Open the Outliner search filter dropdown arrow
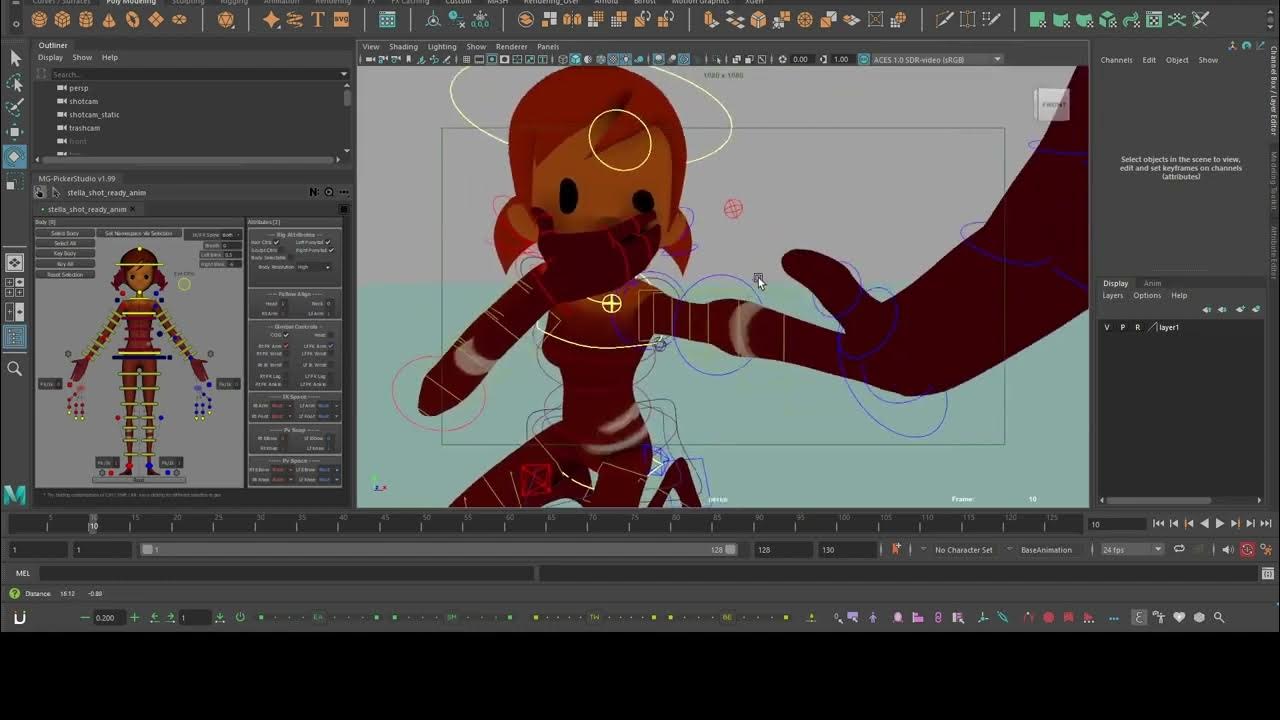 pos(344,74)
